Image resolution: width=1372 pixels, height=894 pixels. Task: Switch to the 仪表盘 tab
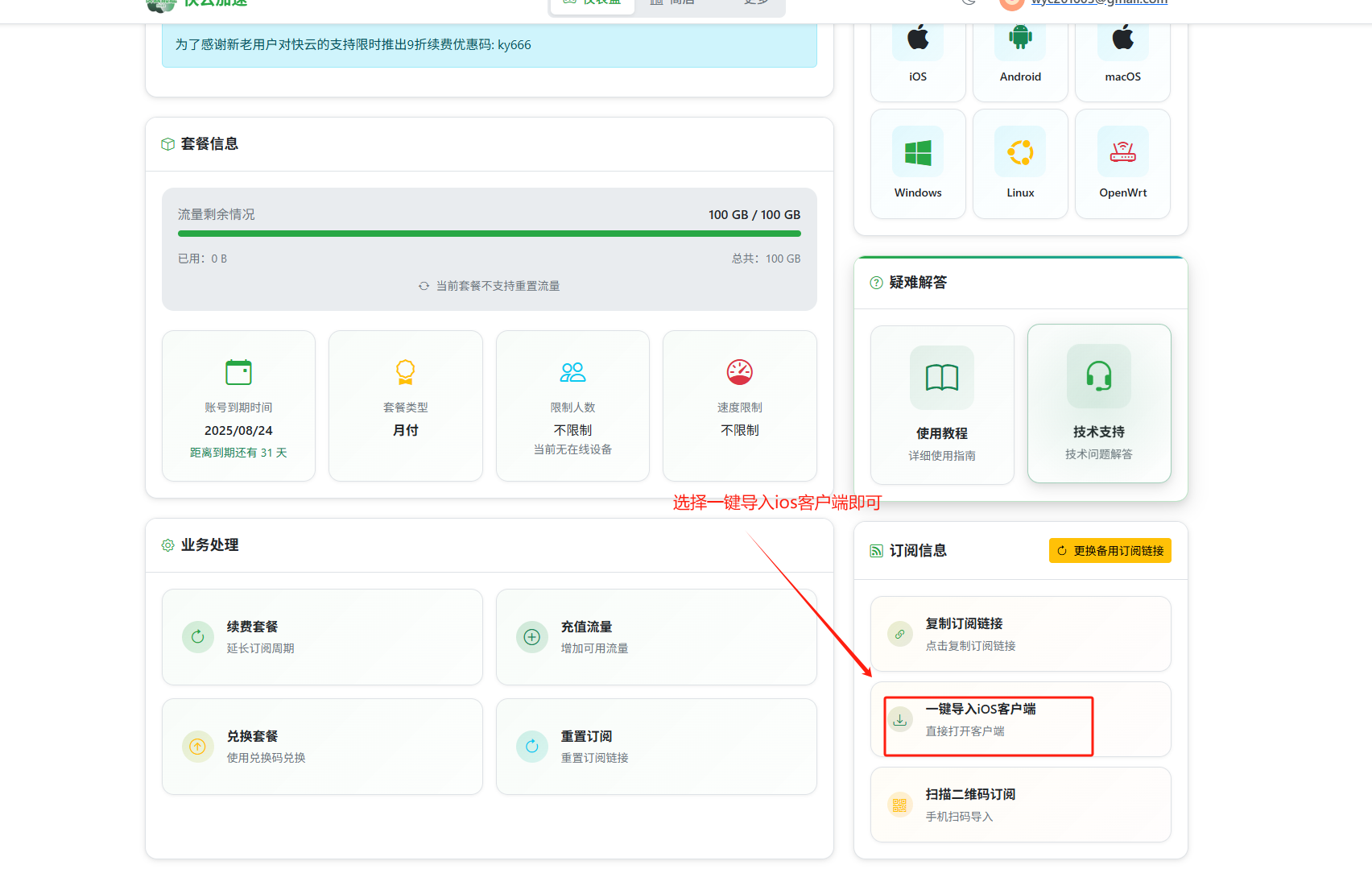pyautogui.click(x=592, y=3)
